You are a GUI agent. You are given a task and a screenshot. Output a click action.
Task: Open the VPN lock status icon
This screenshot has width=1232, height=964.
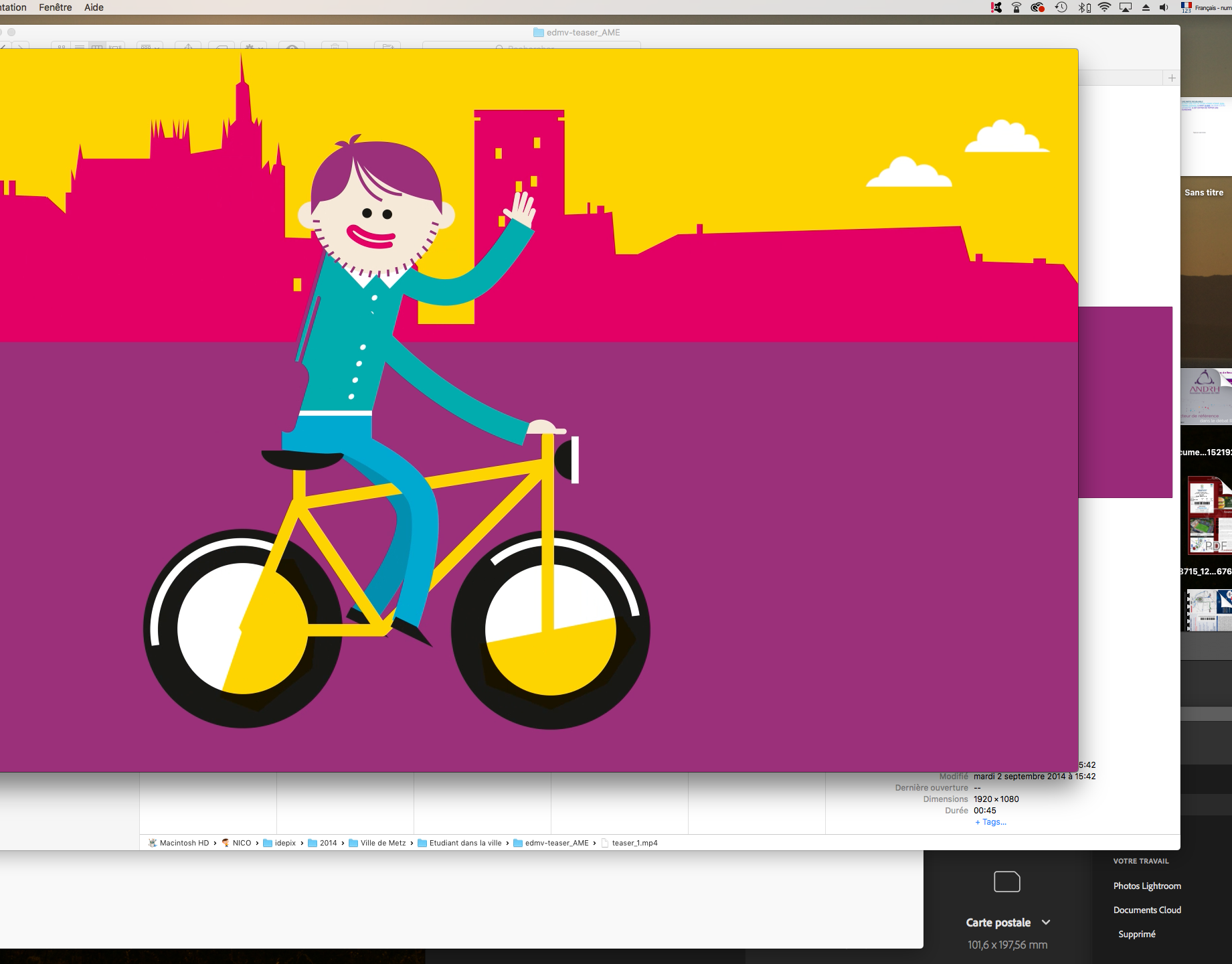pyautogui.click(x=1017, y=7)
